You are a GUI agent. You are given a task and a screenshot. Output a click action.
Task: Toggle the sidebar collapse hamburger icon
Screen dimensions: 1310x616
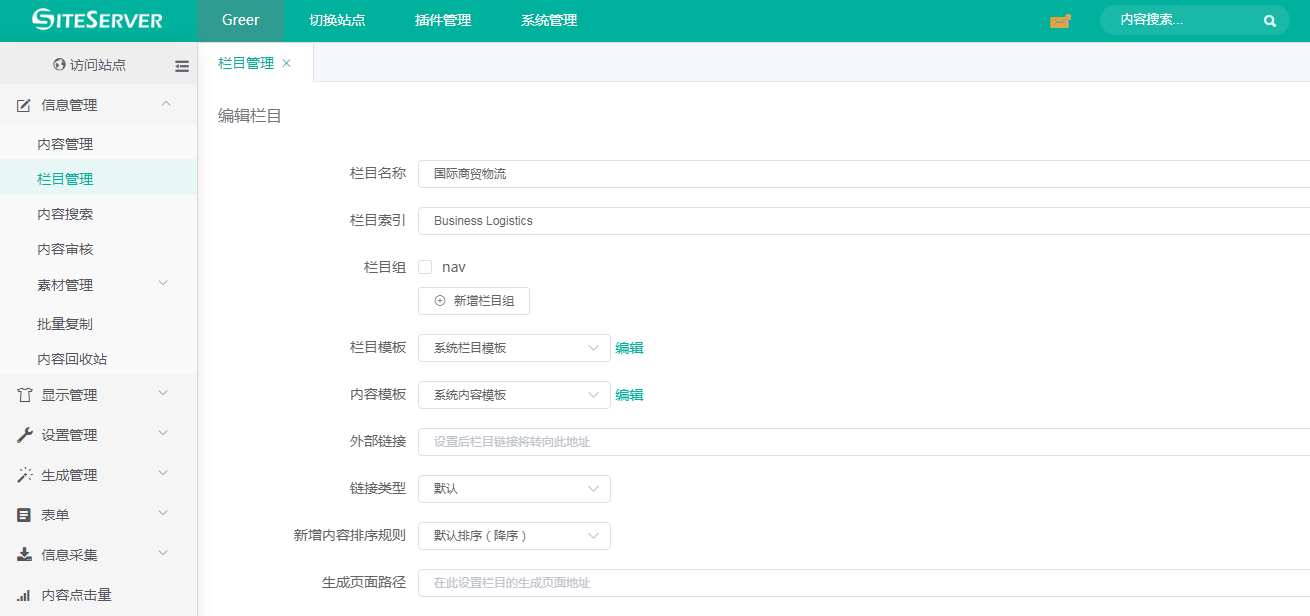tap(182, 66)
